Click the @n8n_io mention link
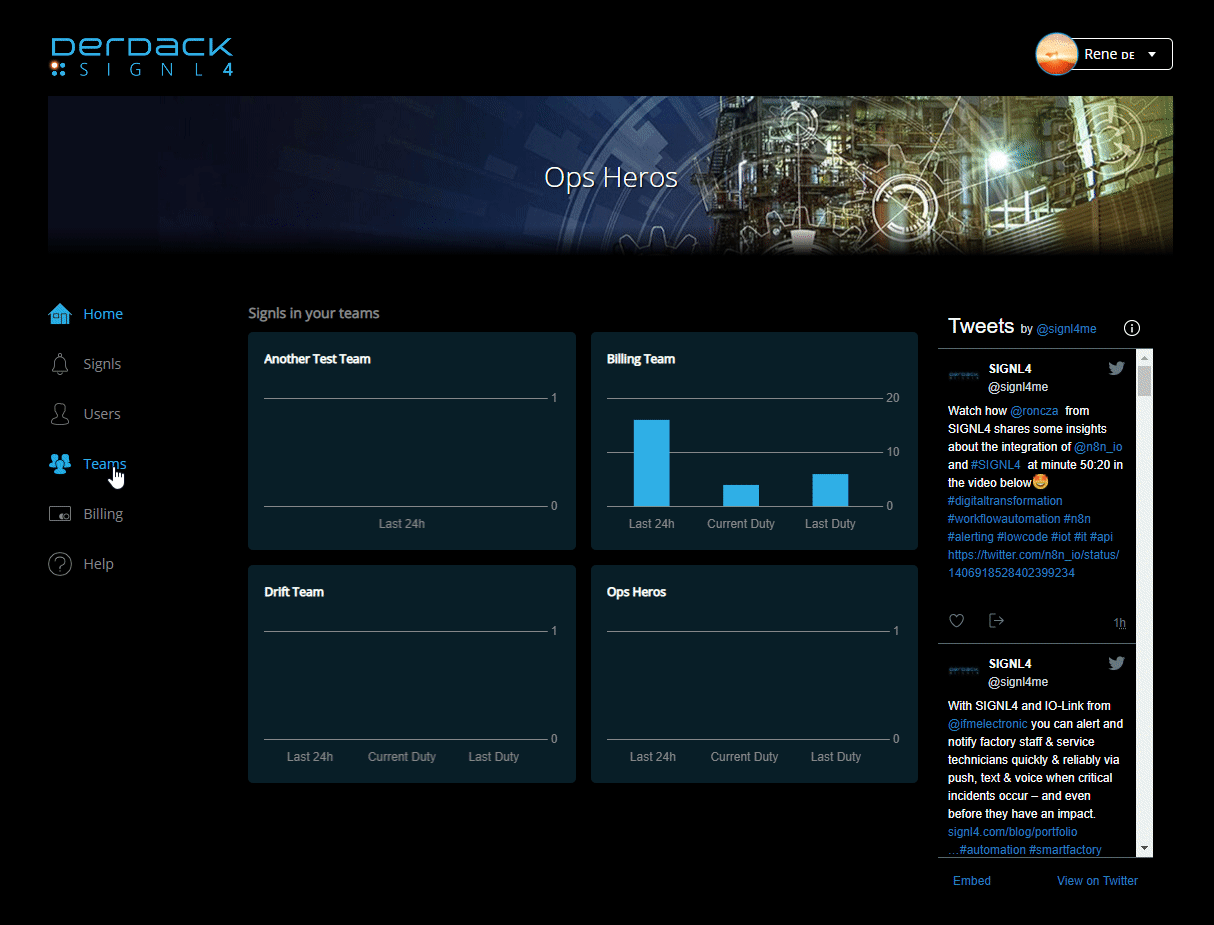The image size is (1214, 925). coord(1098,447)
